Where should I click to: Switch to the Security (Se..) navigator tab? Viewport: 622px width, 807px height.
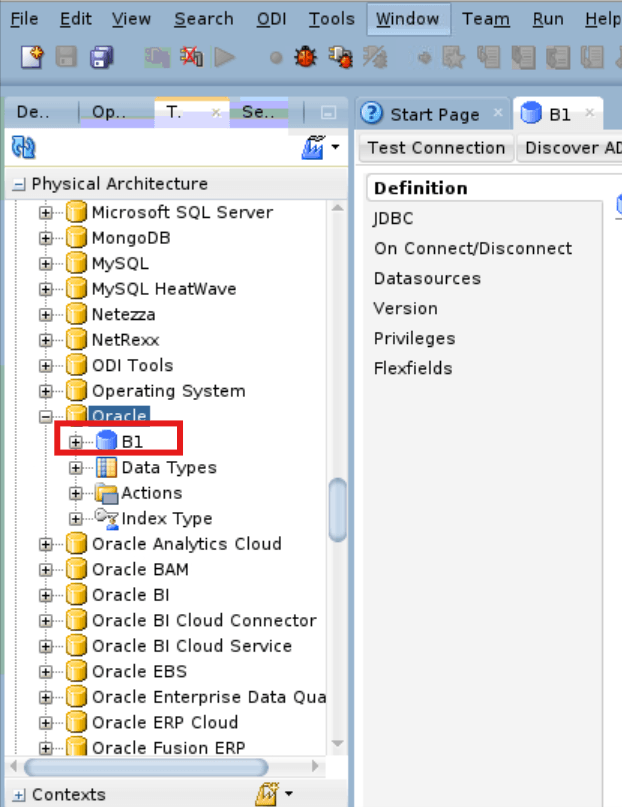pos(259,112)
